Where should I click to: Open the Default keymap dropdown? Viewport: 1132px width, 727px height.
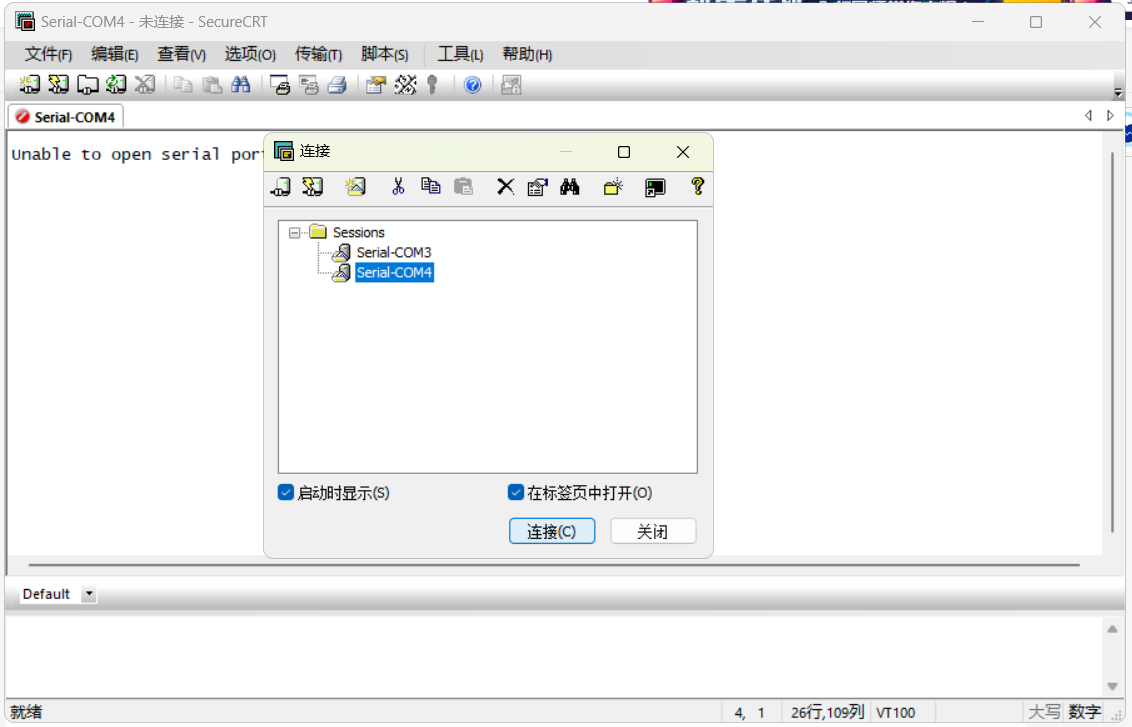click(88, 594)
